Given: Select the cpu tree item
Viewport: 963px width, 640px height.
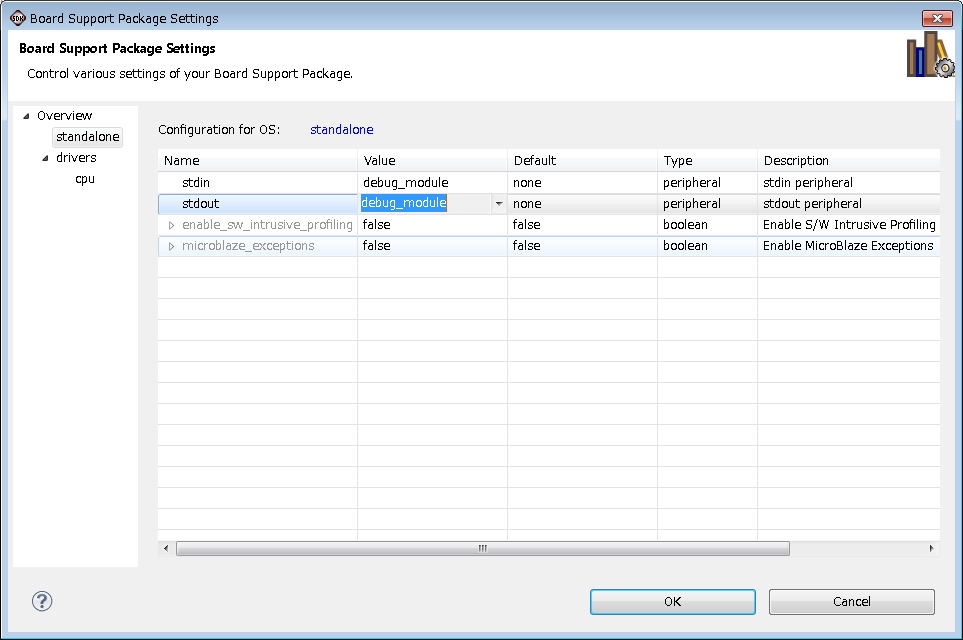Looking at the screenshot, I should click(85, 179).
